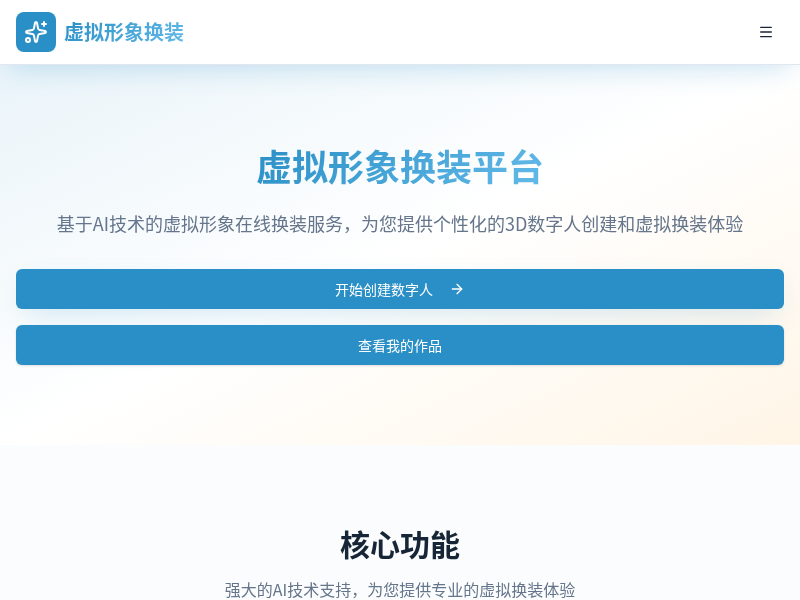Viewport: 800px width, 600px height.
Task: Click the right arrow icon in the create button
Action: click(x=457, y=289)
